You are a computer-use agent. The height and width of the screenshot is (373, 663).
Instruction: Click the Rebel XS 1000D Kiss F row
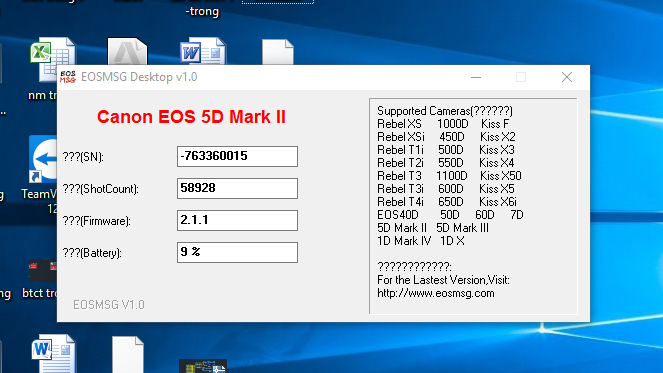443,124
